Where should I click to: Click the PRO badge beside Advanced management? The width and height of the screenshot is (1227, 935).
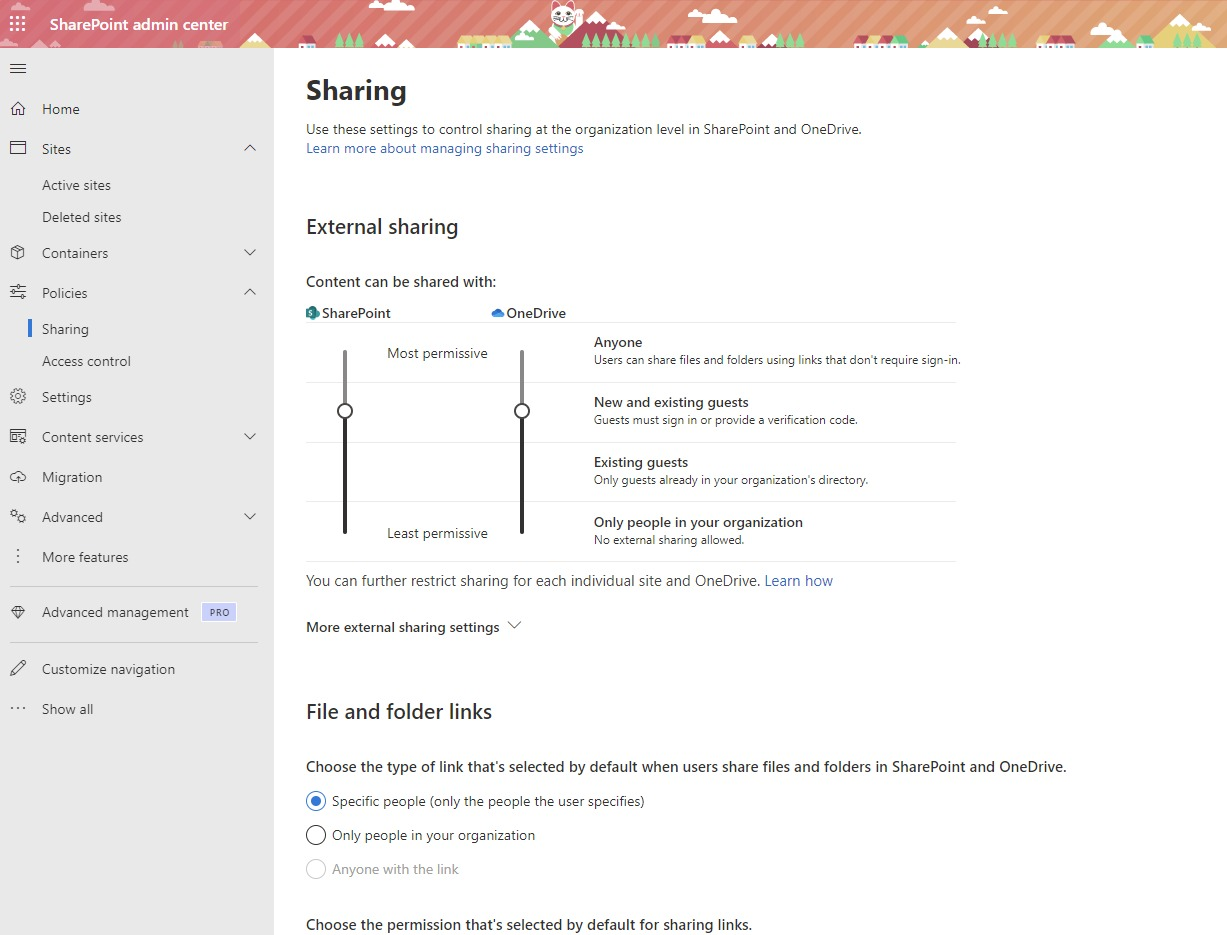coord(219,612)
